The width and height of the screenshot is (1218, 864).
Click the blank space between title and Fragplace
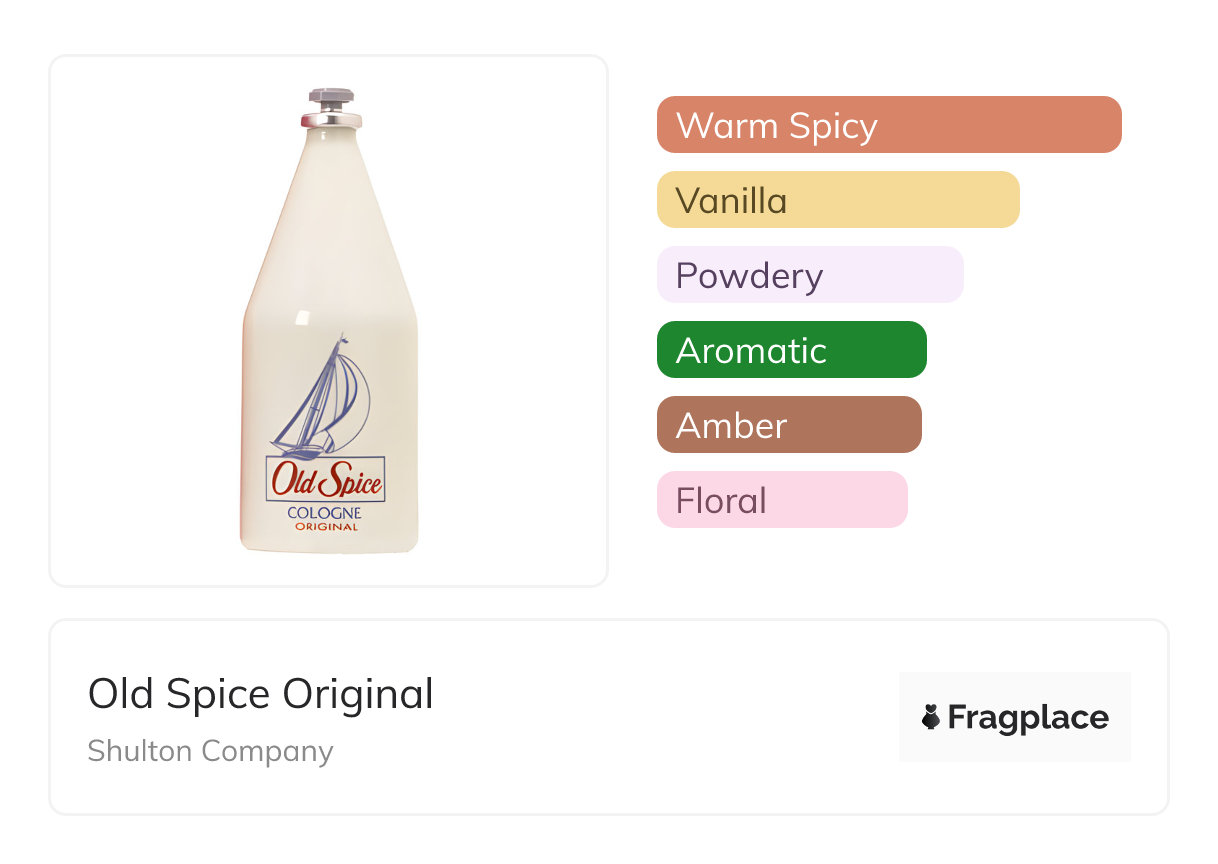[660, 717]
